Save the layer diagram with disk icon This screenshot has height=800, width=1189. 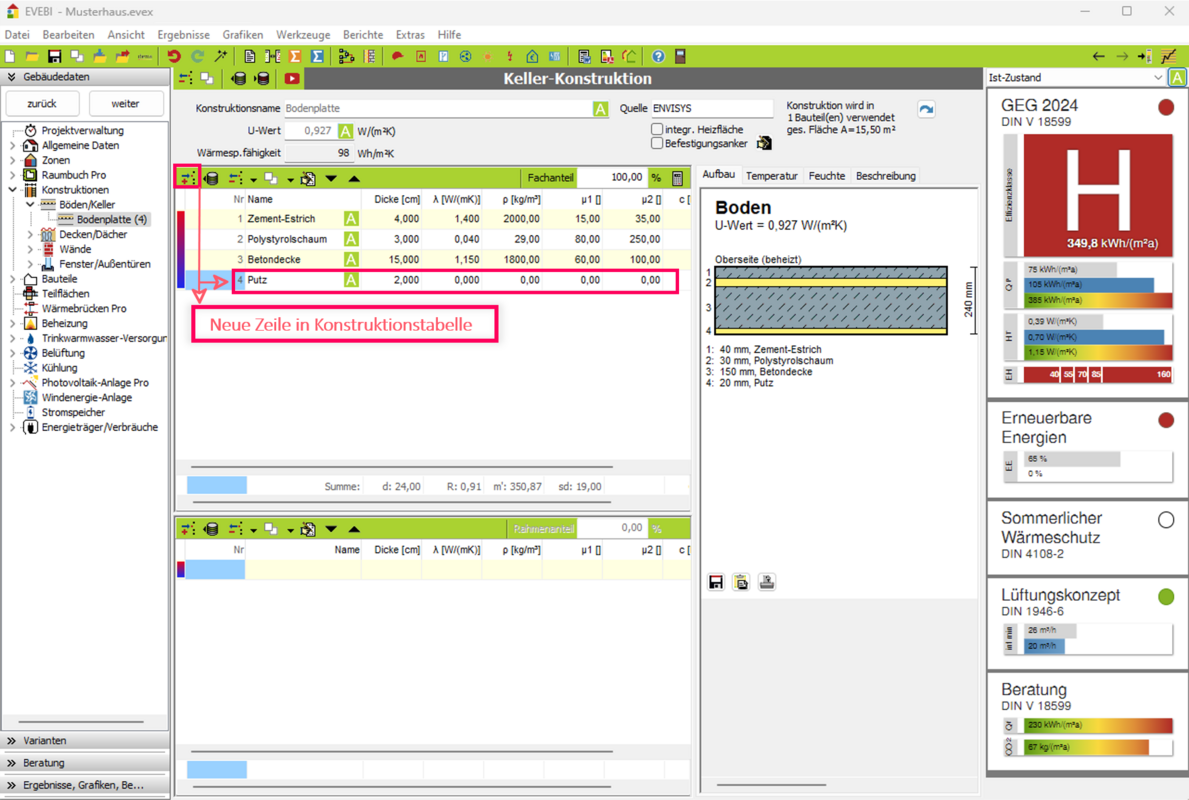pyautogui.click(x=716, y=582)
